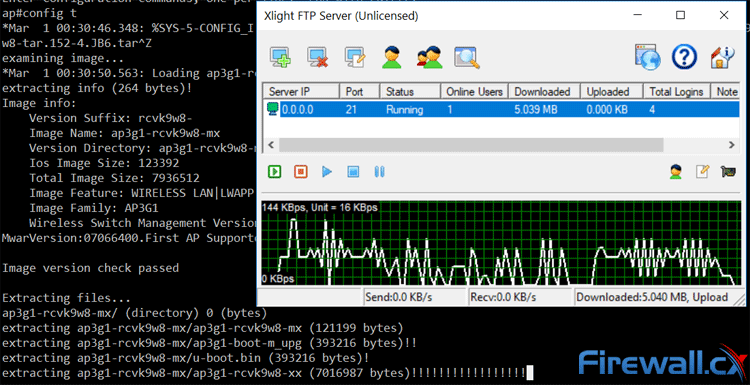Select the 0.0.0.0 server IP cell
Screen dimensions: 750x385
coord(298,110)
